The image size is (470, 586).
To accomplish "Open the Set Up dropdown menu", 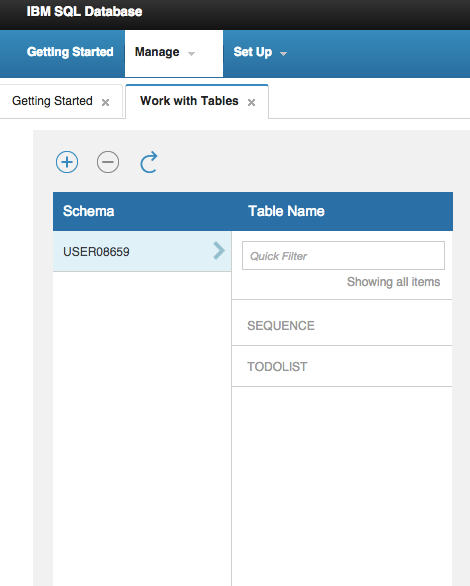I will click(260, 53).
